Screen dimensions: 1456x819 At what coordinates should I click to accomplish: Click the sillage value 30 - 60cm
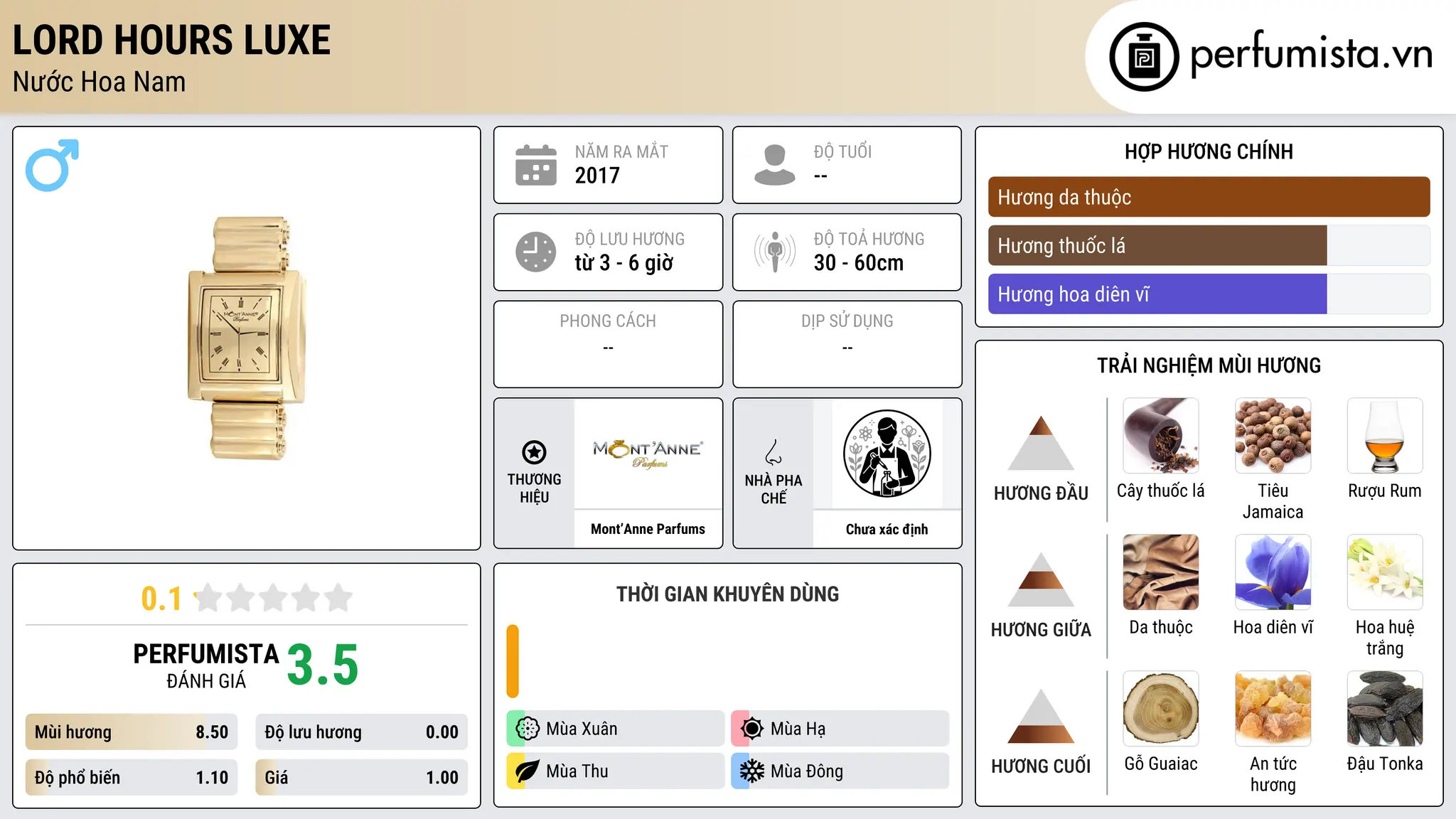pos(859,263)
